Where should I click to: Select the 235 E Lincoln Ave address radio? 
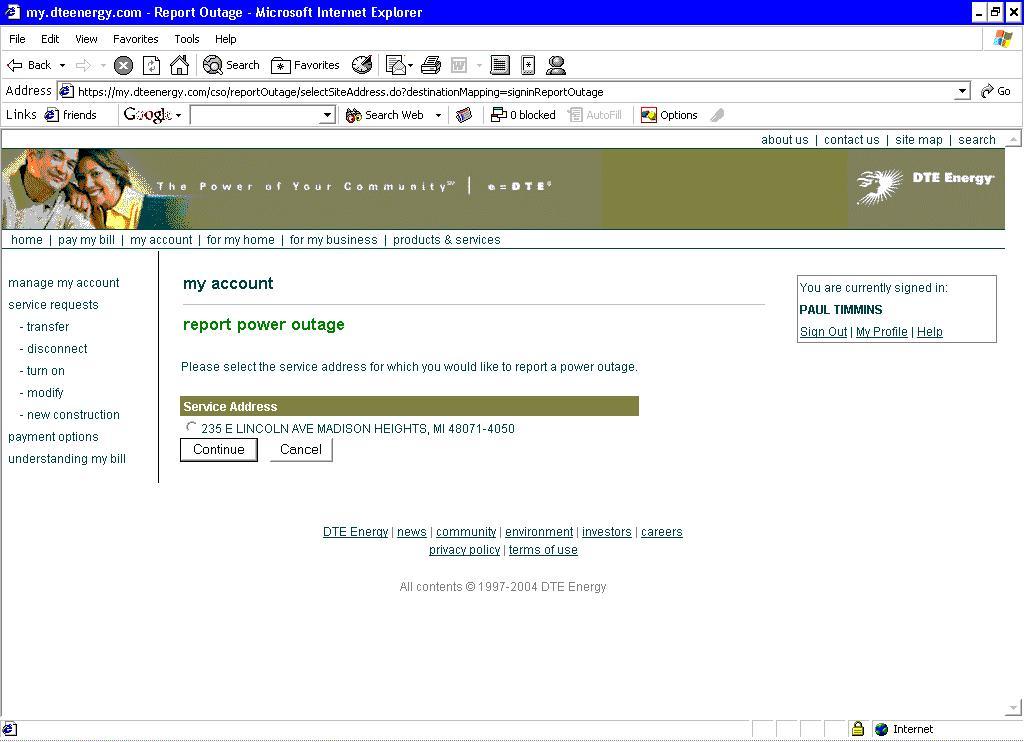point(191,427)
